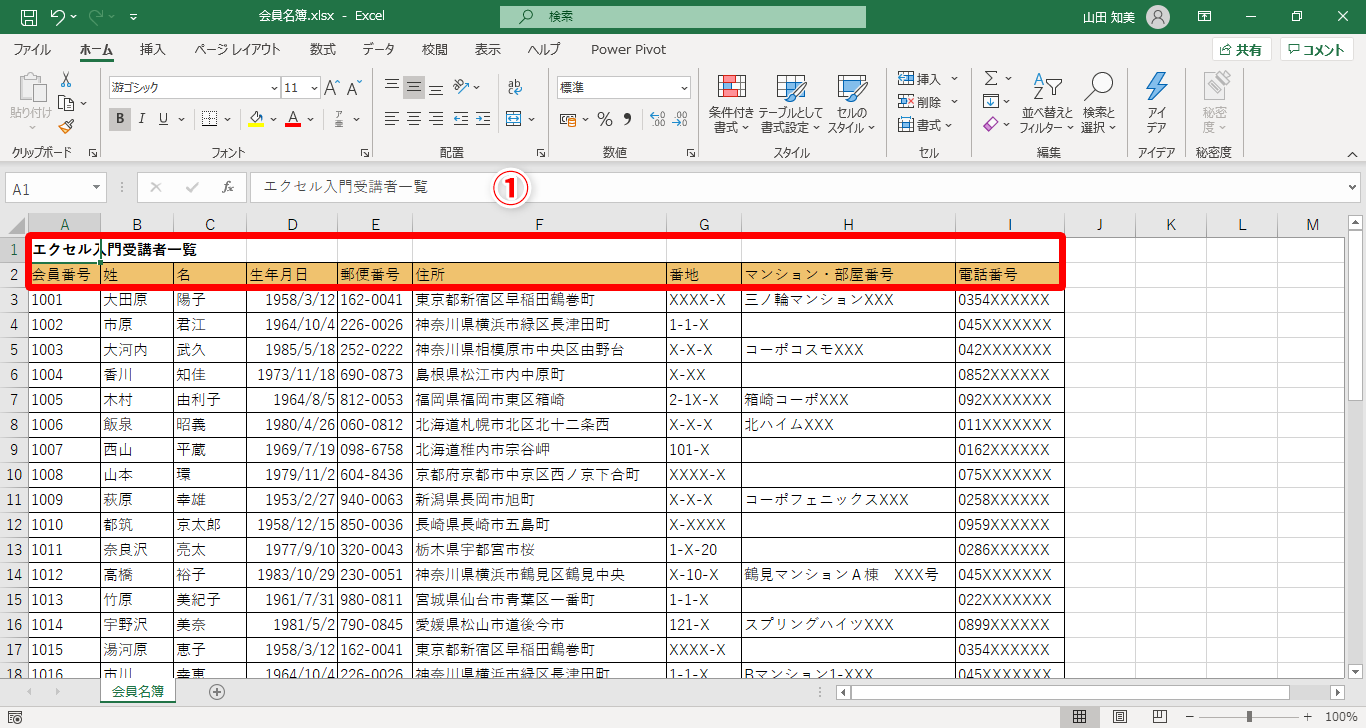This screenshot has height=728, width=1366.
Task: Decrease the cell indent
Action: pos(462,119)
